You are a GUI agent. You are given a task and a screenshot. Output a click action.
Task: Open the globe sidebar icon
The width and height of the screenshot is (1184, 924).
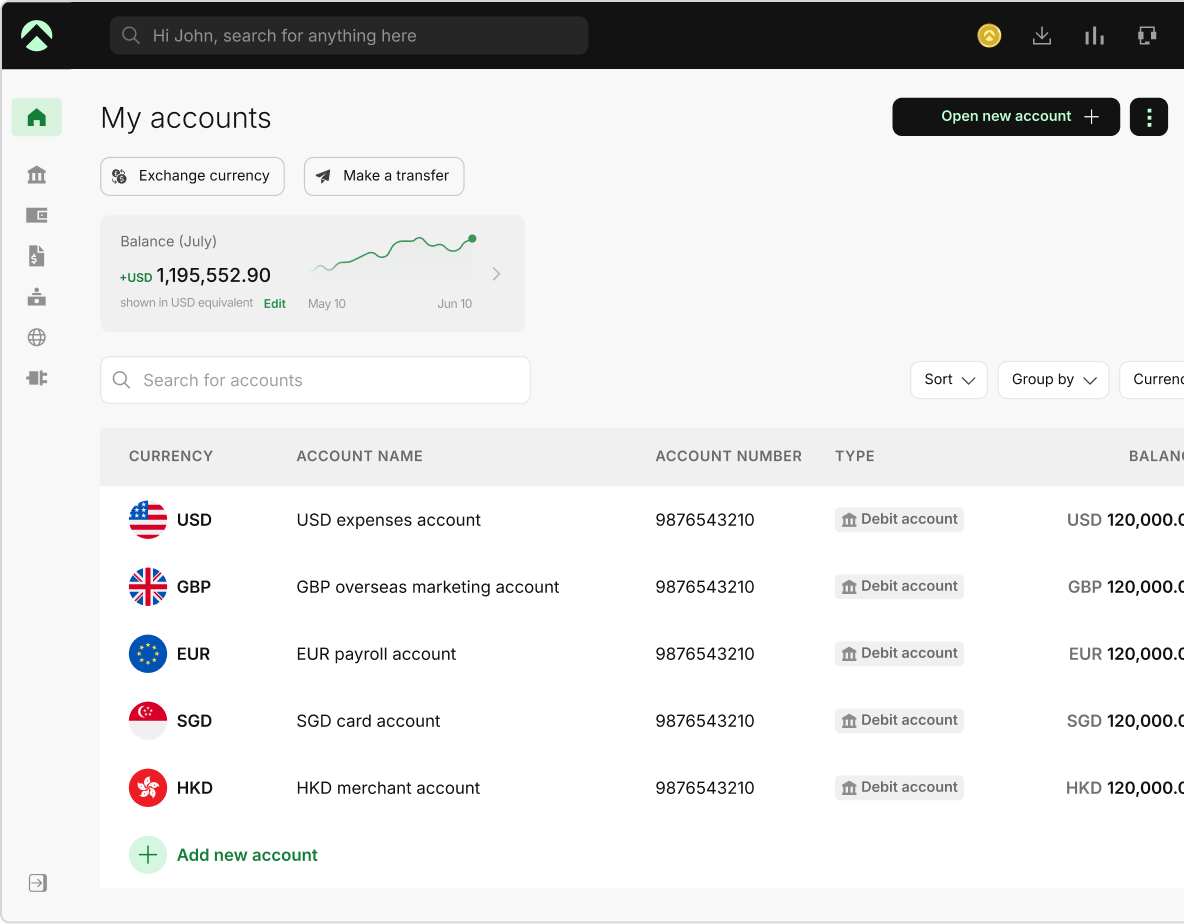click(x=36, y=337)
